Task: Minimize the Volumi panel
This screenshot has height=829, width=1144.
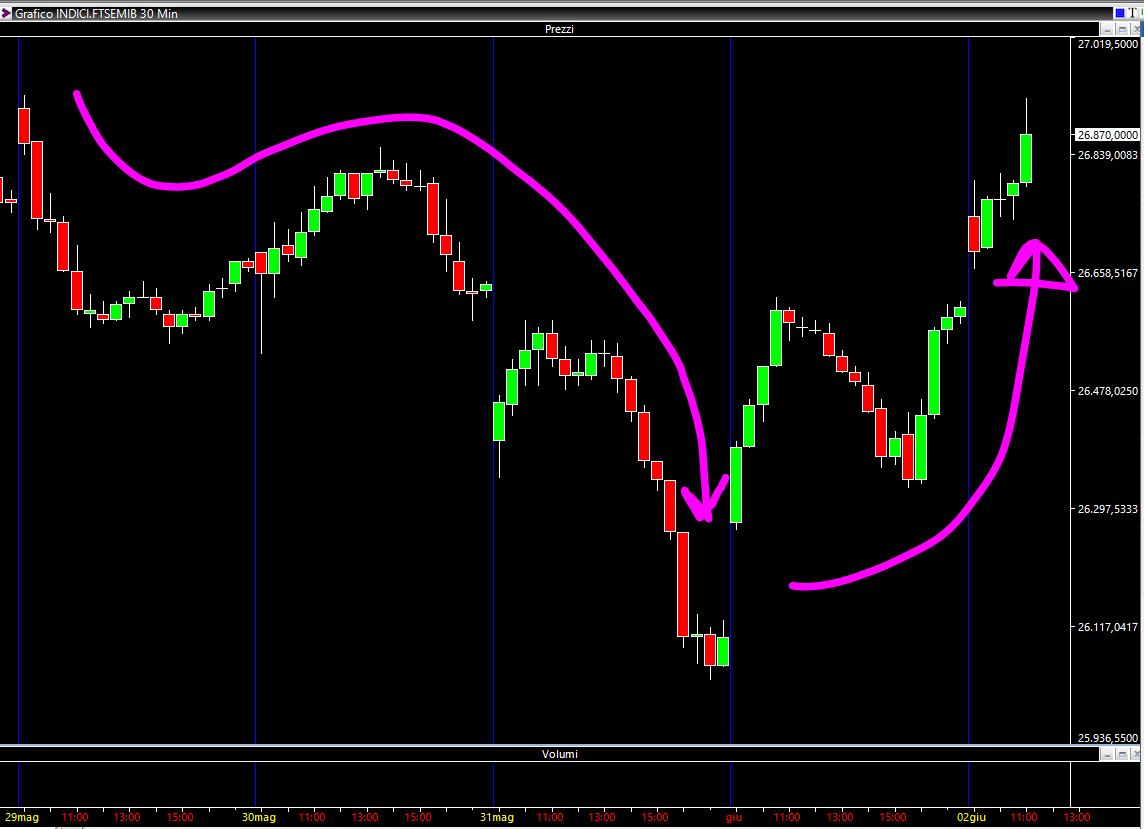Action: (x=1108, y=755)
